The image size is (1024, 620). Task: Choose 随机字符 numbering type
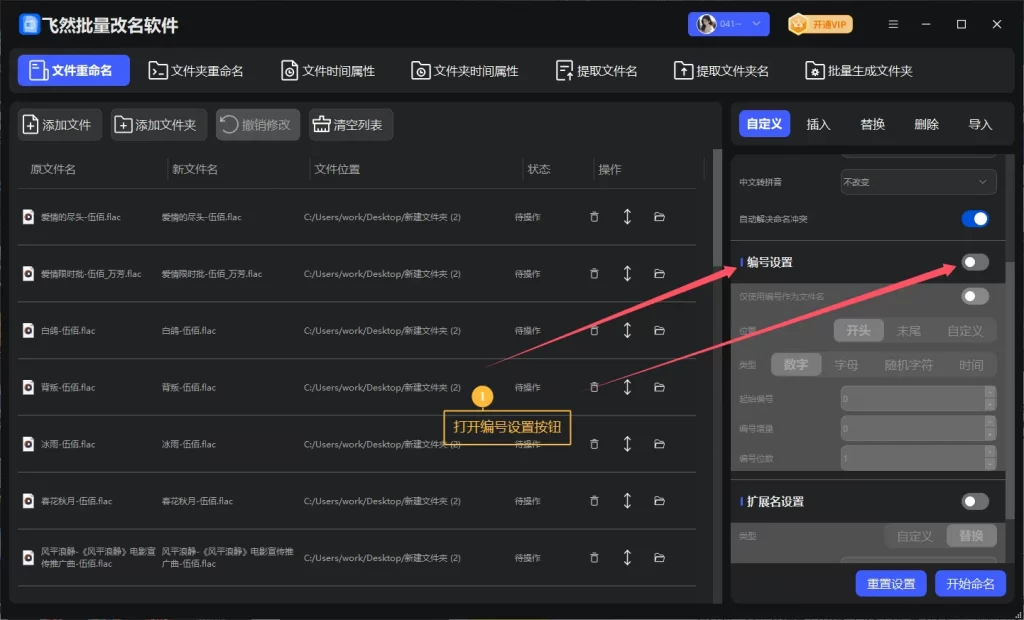pos(909,365)
